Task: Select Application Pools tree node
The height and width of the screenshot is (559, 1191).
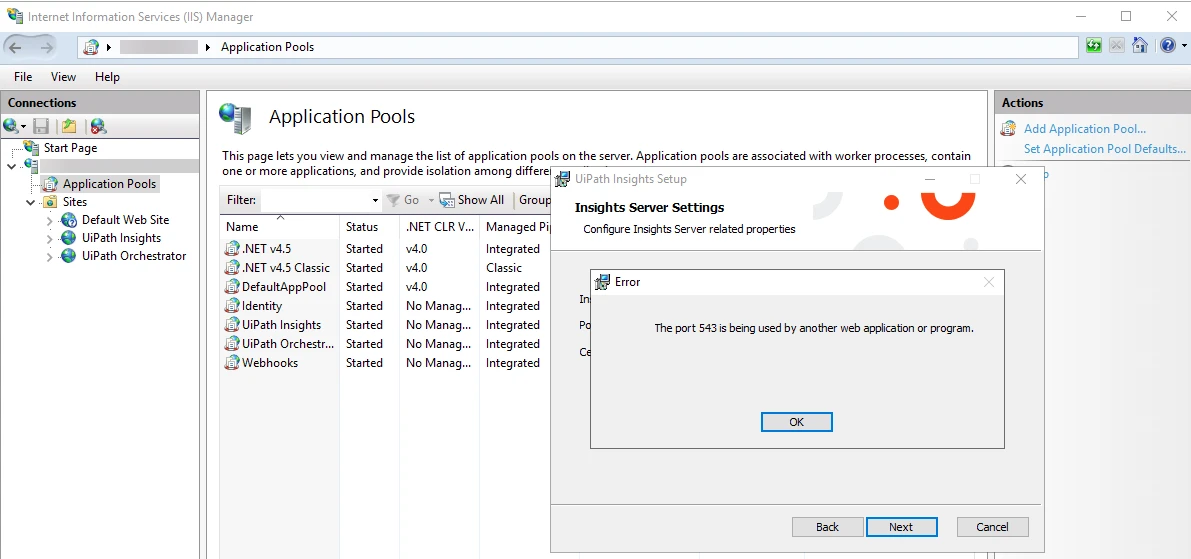Action: (x=109, y=184)
